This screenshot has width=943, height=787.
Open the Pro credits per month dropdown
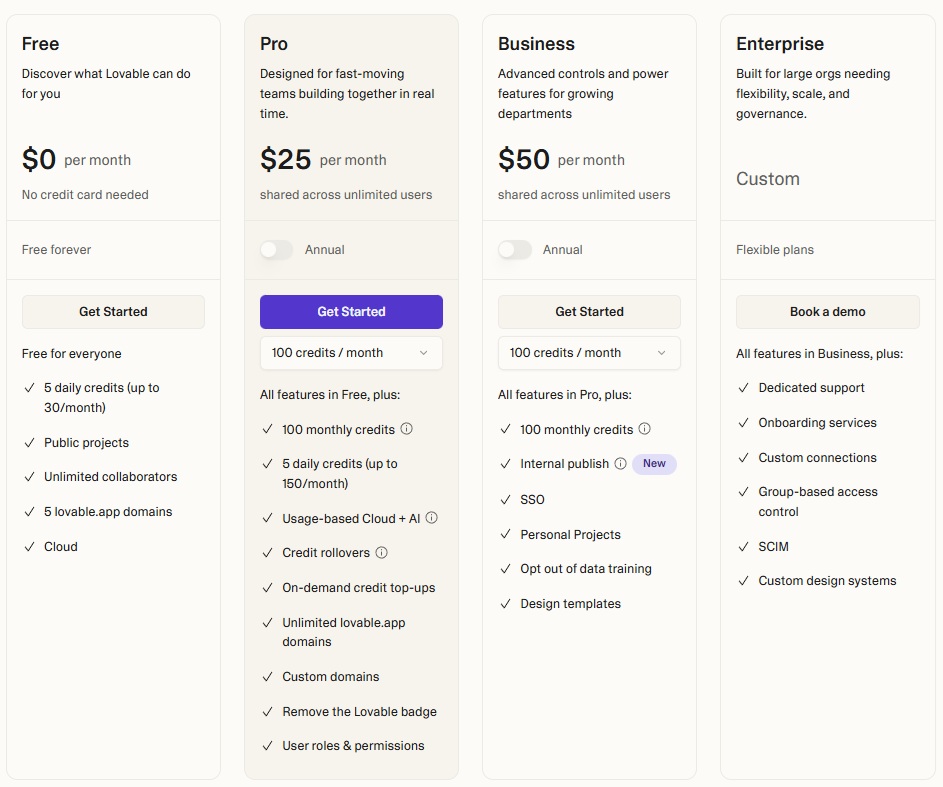pyautogui.click(x=351, y=353)
